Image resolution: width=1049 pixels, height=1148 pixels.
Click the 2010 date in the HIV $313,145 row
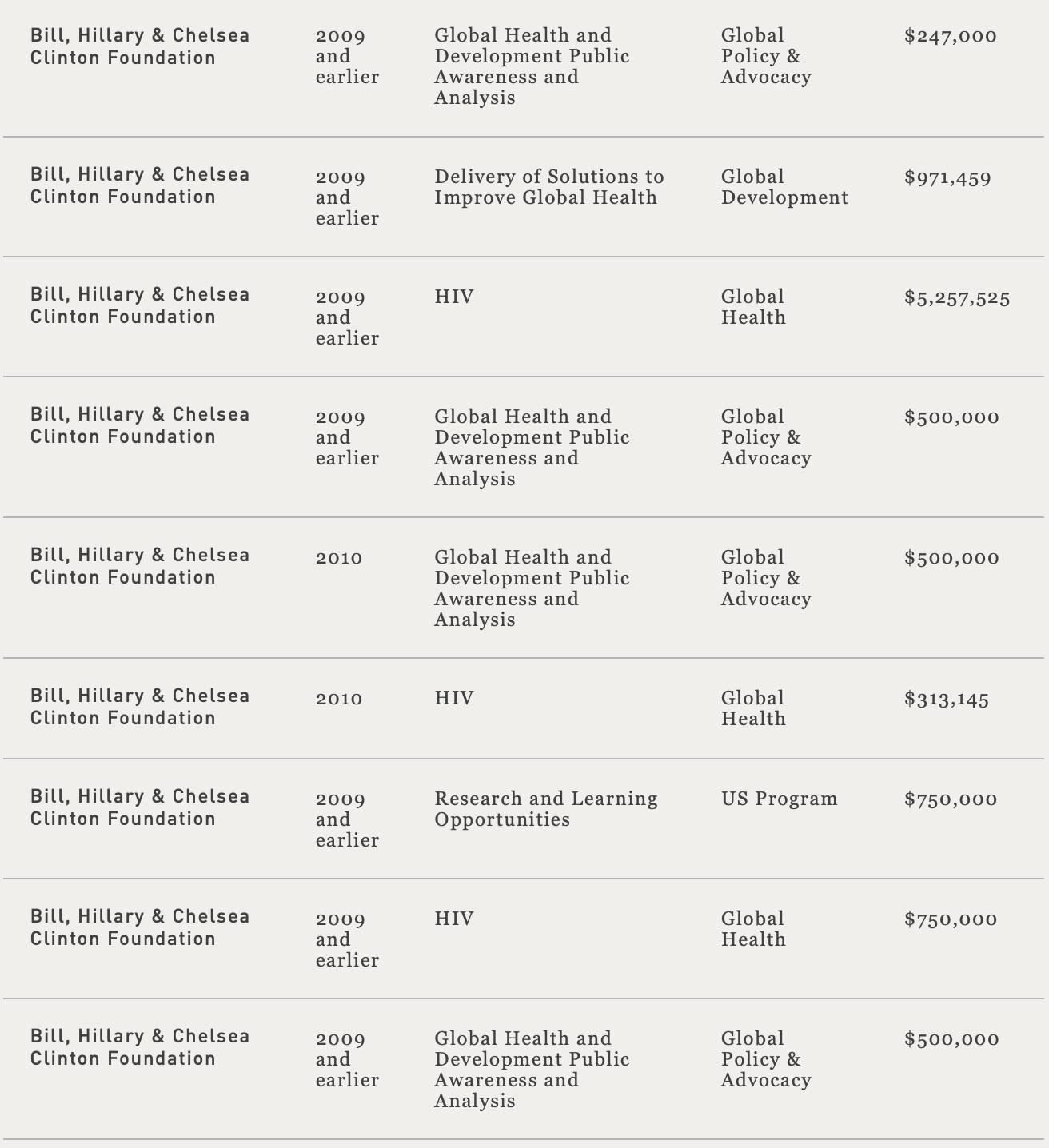tap(339, 699)
